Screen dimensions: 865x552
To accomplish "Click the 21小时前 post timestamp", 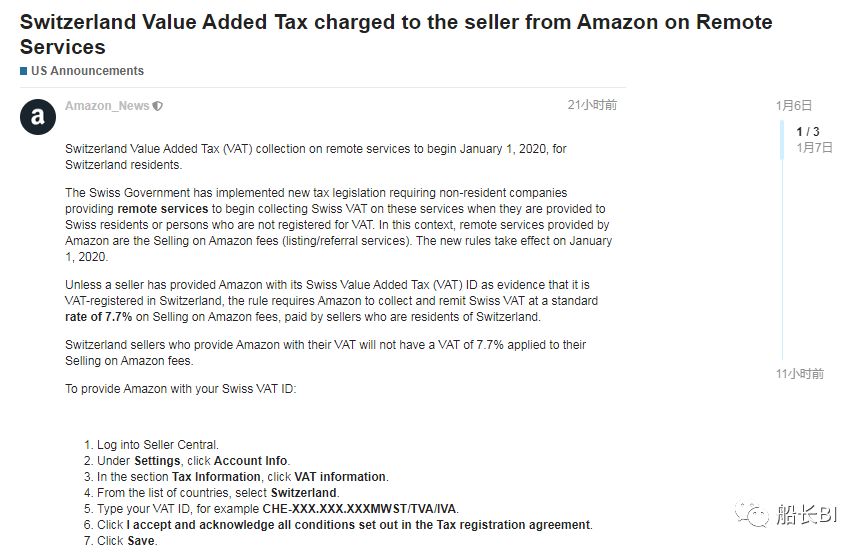I will (x=592, y=105).
